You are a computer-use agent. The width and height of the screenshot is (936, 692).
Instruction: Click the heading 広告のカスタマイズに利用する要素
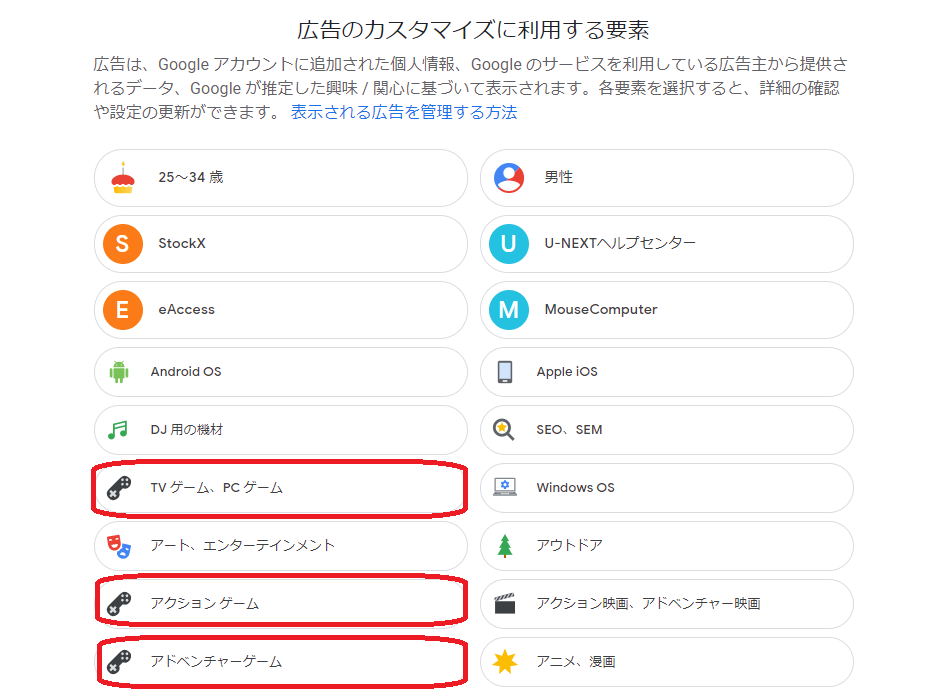point(473,30)
